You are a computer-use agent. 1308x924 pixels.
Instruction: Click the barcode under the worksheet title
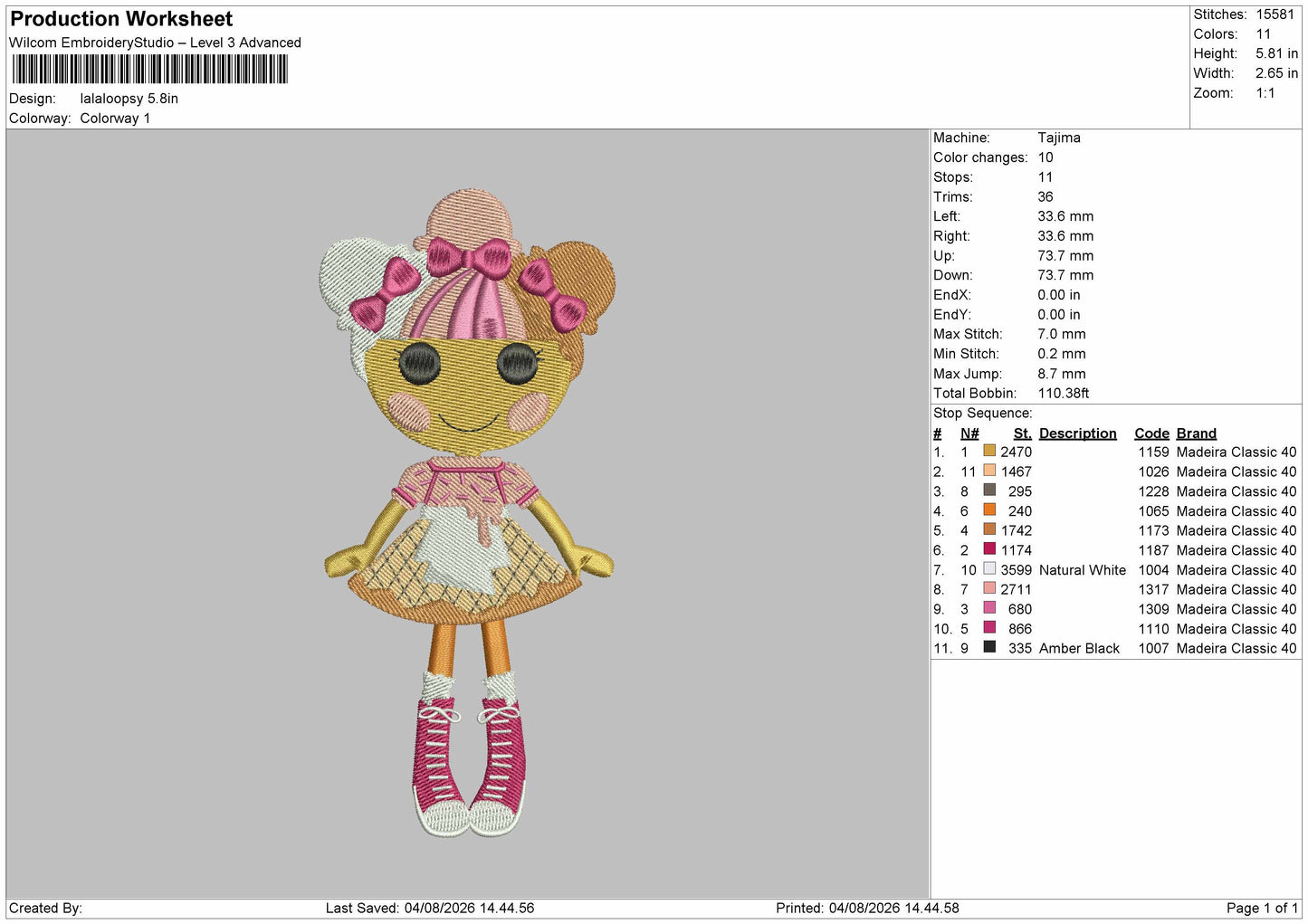click(x=150, y=70)
